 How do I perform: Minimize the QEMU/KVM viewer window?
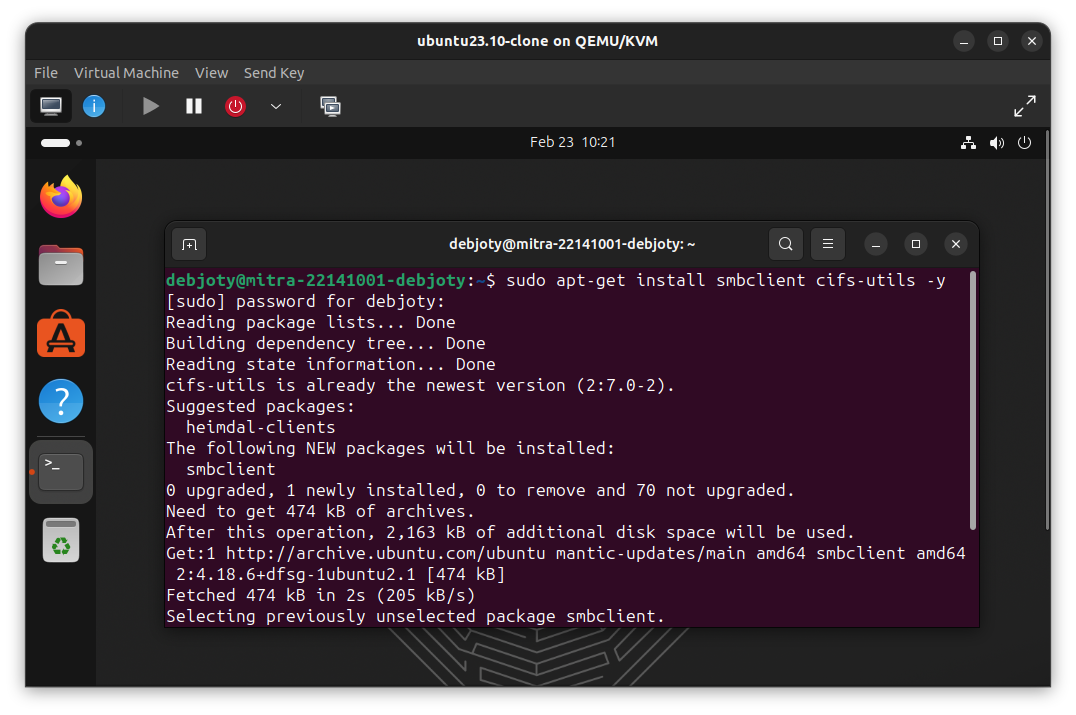(x=963, y=41)
